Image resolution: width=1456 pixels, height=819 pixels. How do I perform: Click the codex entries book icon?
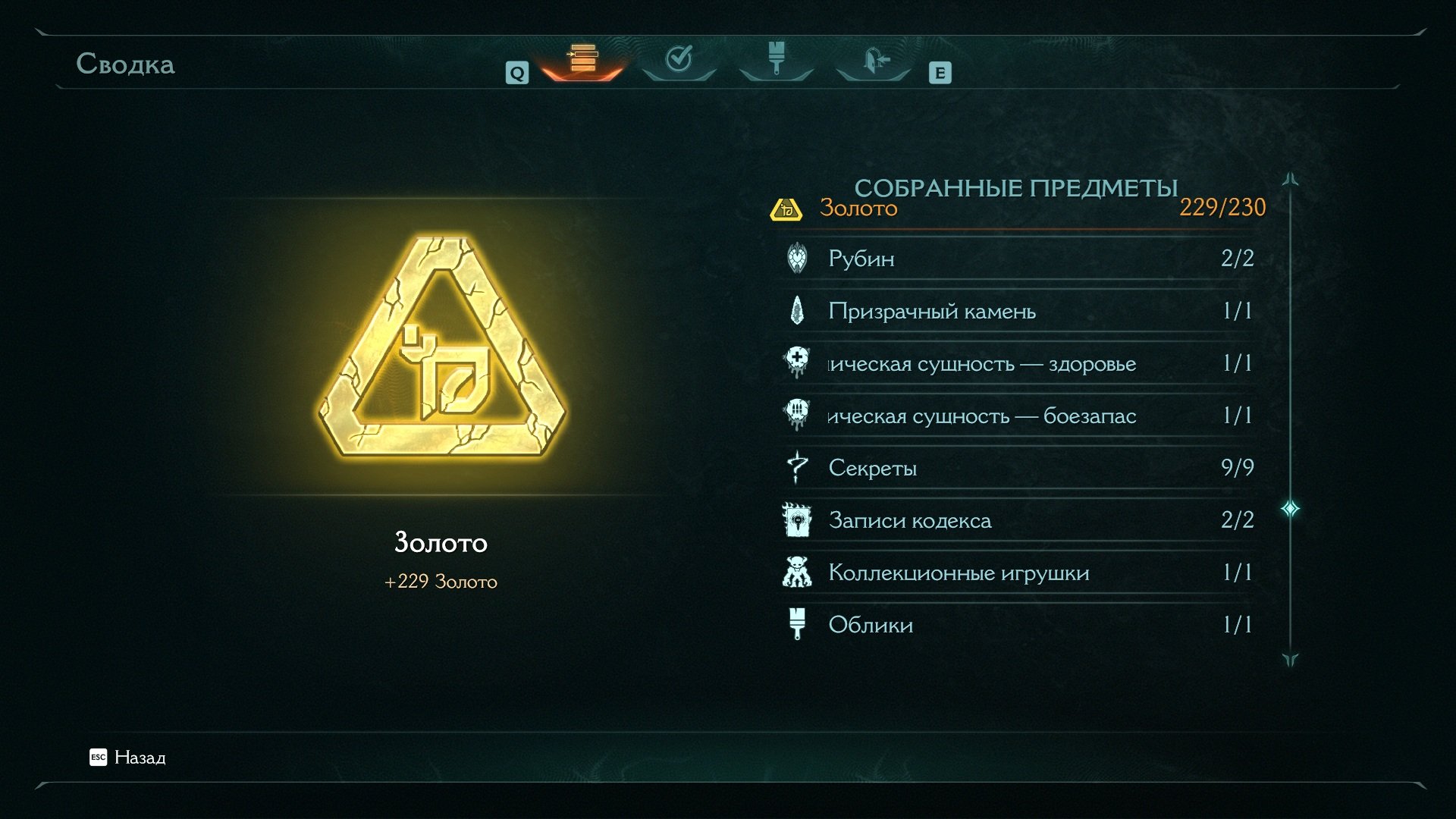coord(797,519)
